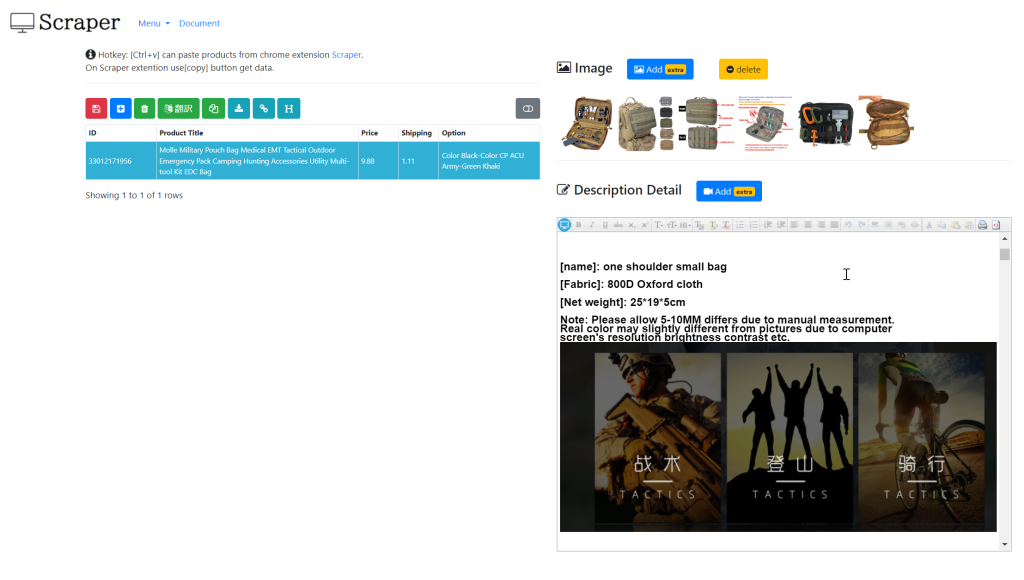Click the H heading button
The width and height of the screenshot is (1024, 580).
coord(288,108)
